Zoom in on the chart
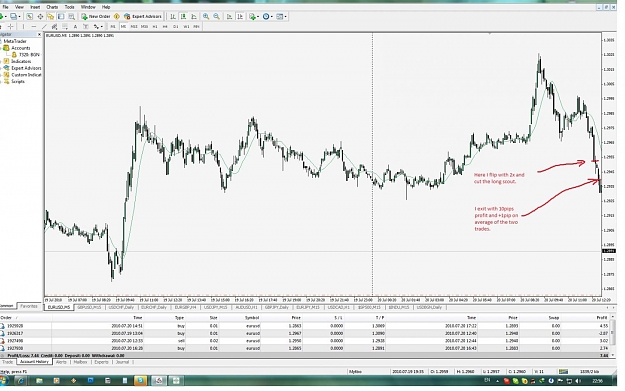The width and height of the screenshot is (625, 391). pyautogui.click(x=206, y=16)
